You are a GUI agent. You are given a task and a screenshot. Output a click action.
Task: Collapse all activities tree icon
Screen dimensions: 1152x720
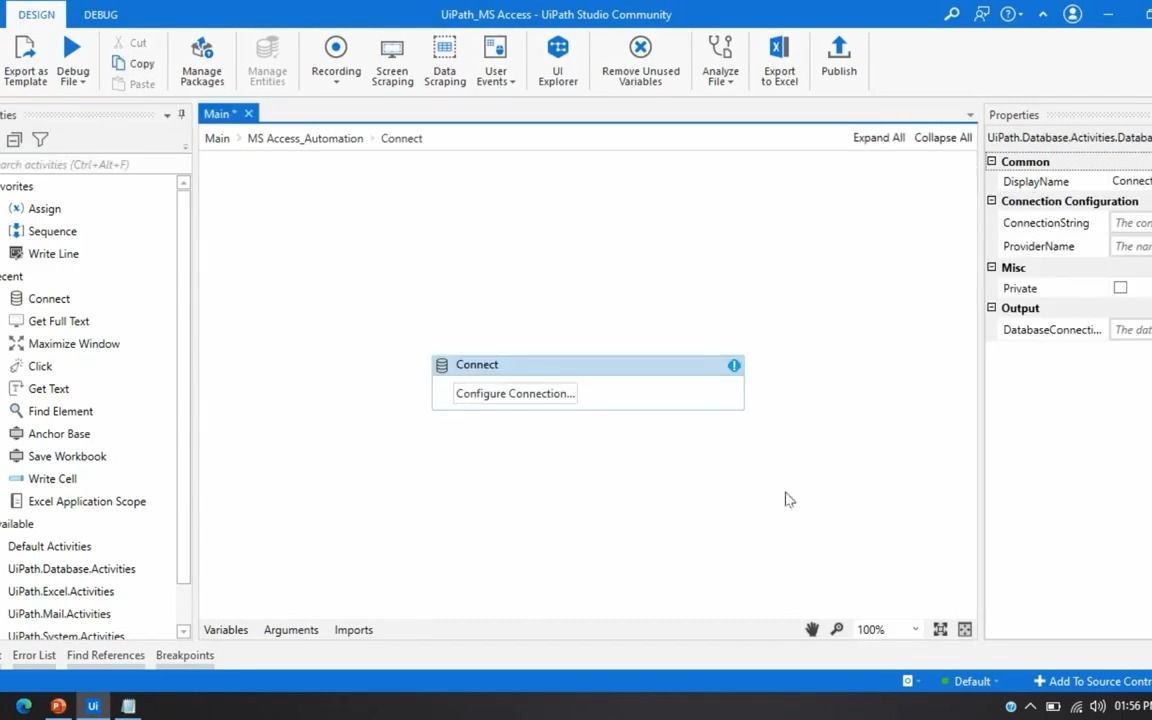coord(14,139)
